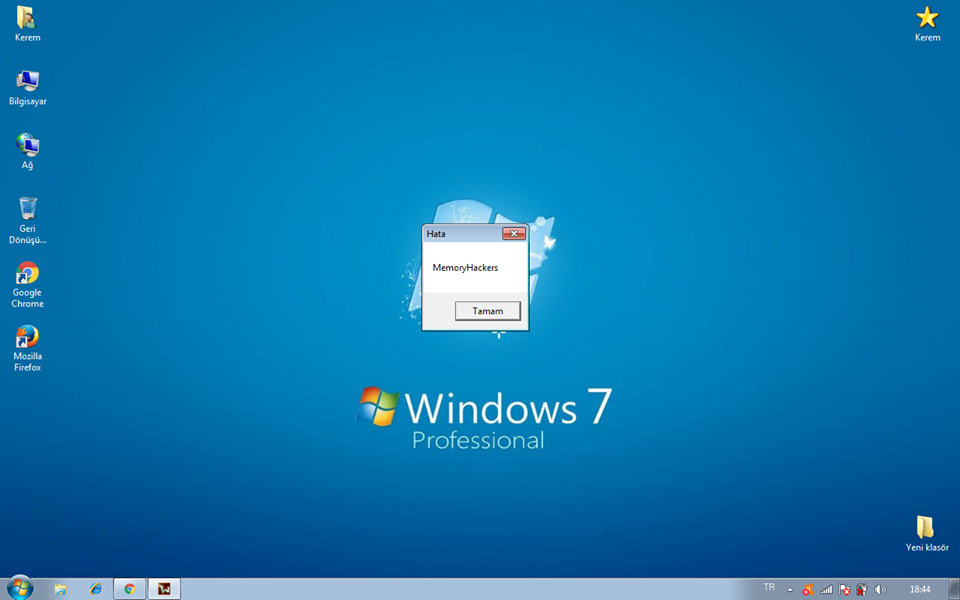Open the network signal tray icon
Image resolution: width=960 pixels, height=600 pixels.
[x=827, y=590]
